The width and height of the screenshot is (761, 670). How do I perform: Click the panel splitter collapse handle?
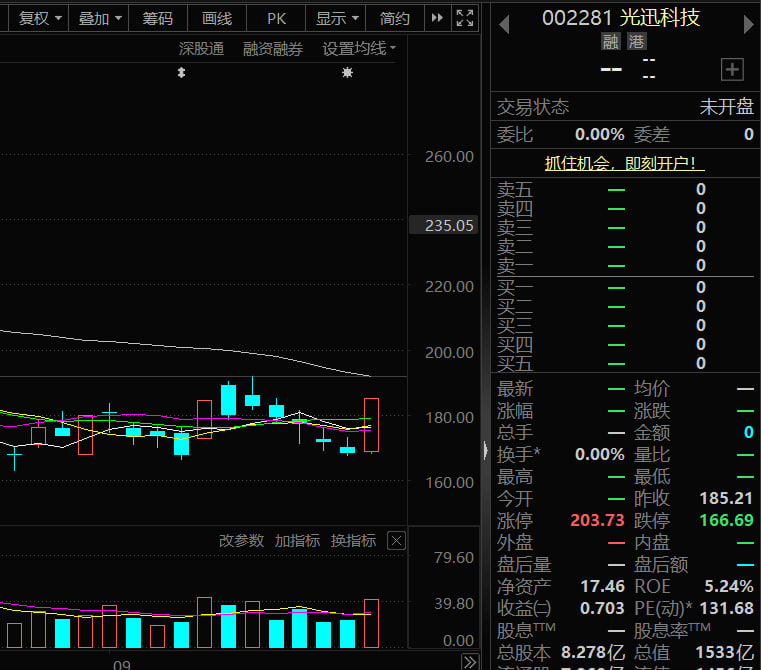point(485,451)
